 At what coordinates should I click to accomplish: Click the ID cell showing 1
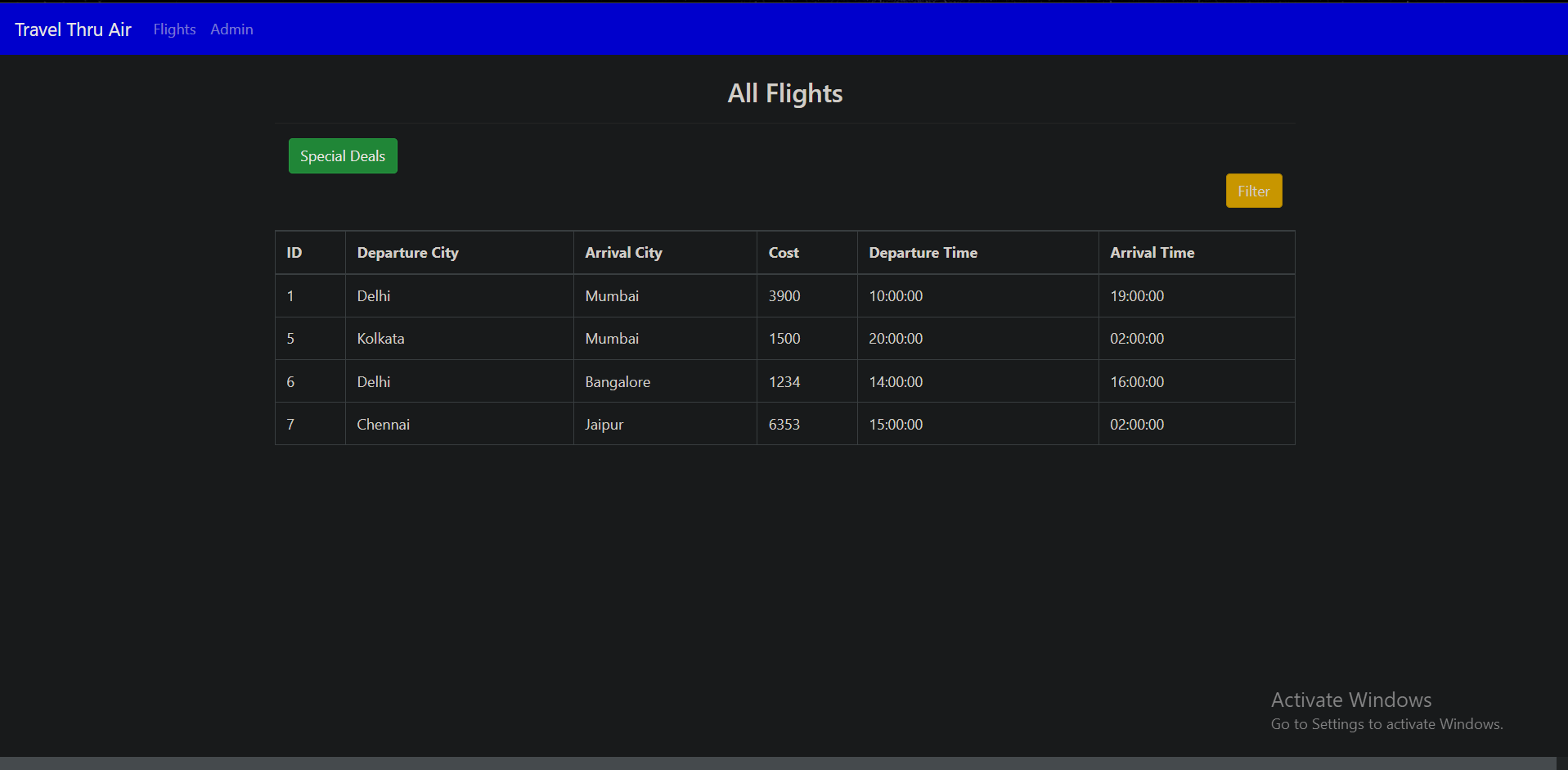(x=310, y=296)
